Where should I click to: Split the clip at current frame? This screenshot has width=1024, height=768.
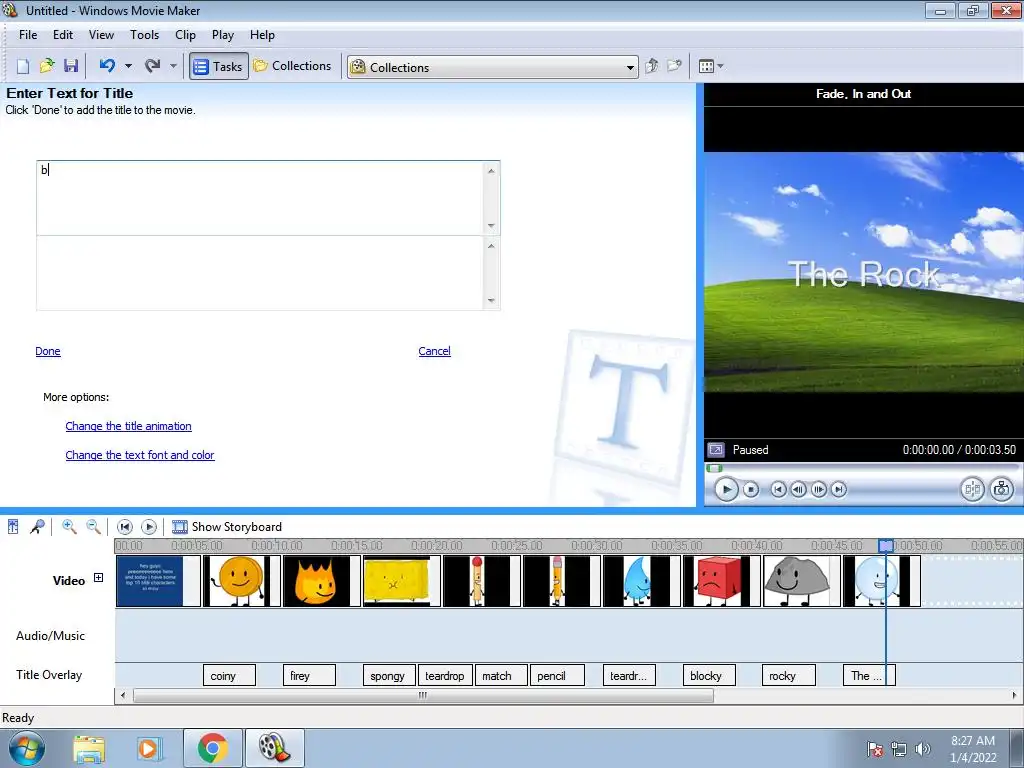pos(972,489)
